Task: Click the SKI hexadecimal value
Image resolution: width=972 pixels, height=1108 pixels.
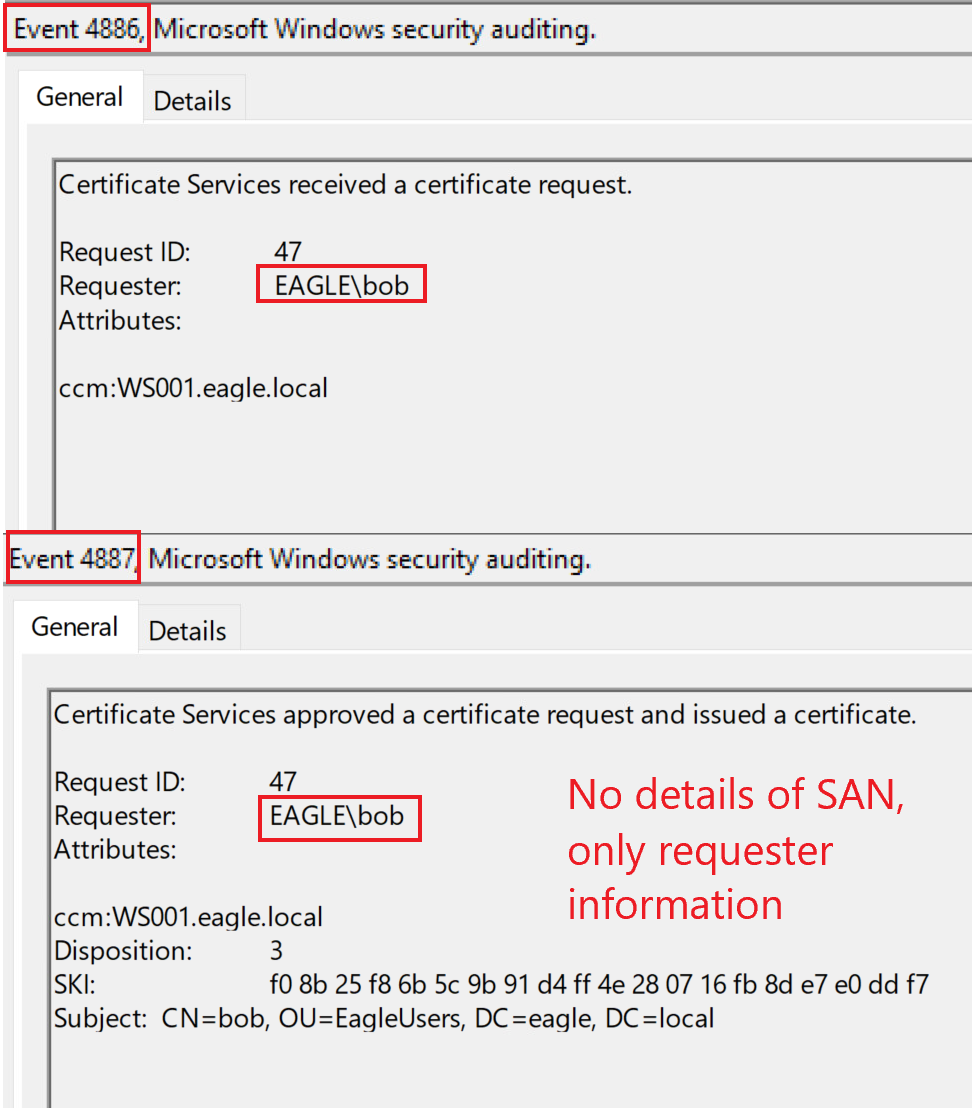Action: pyautogui.click(x=599, y=985)
